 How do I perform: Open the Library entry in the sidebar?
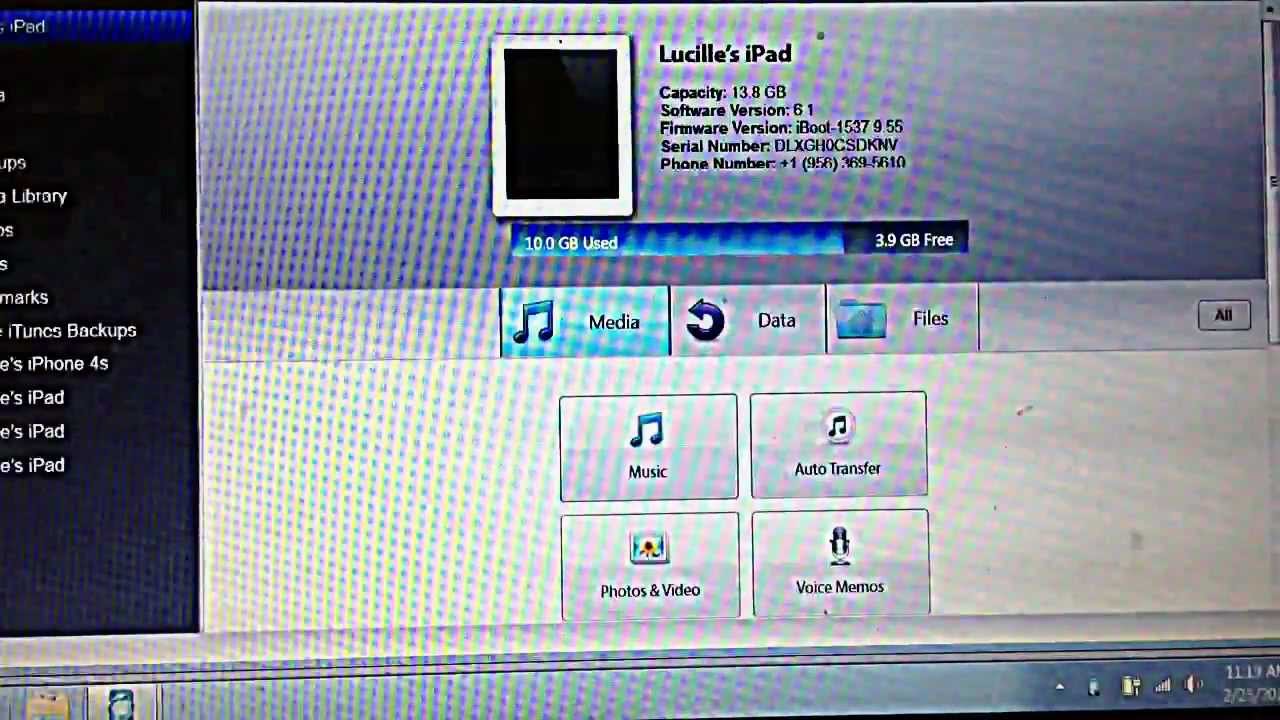click(x=34, y=196)
